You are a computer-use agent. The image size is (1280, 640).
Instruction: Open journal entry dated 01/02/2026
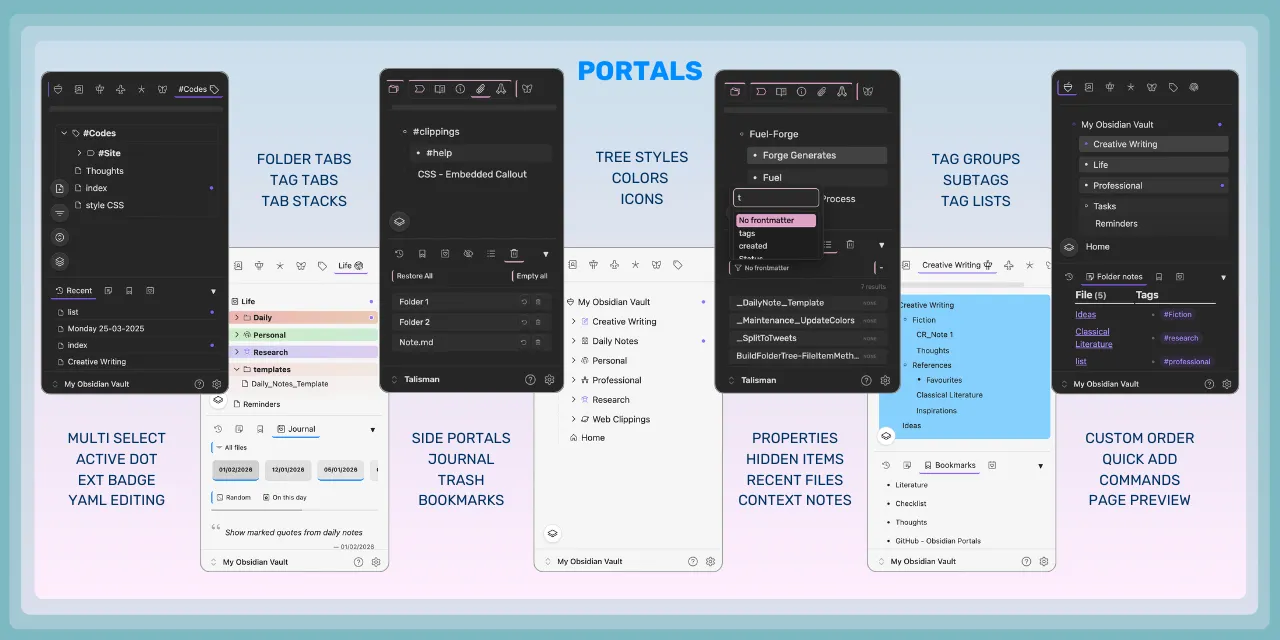coord(237,470)
